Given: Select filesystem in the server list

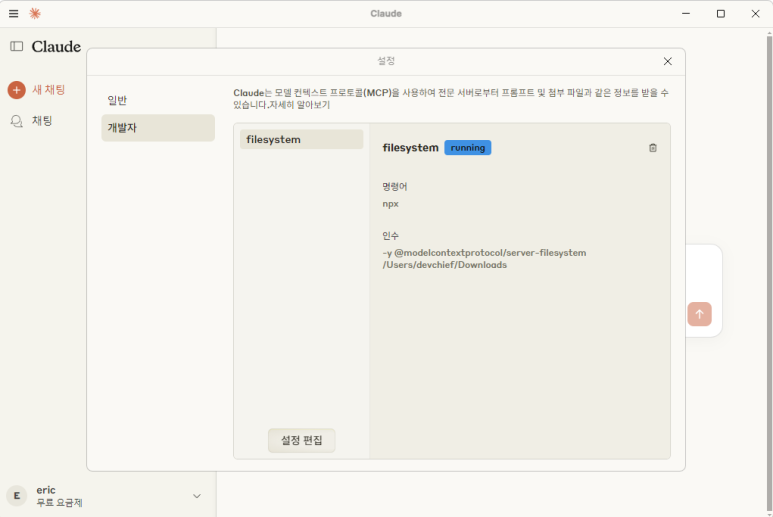Looking at the screenshot, I should coord(301,139).
